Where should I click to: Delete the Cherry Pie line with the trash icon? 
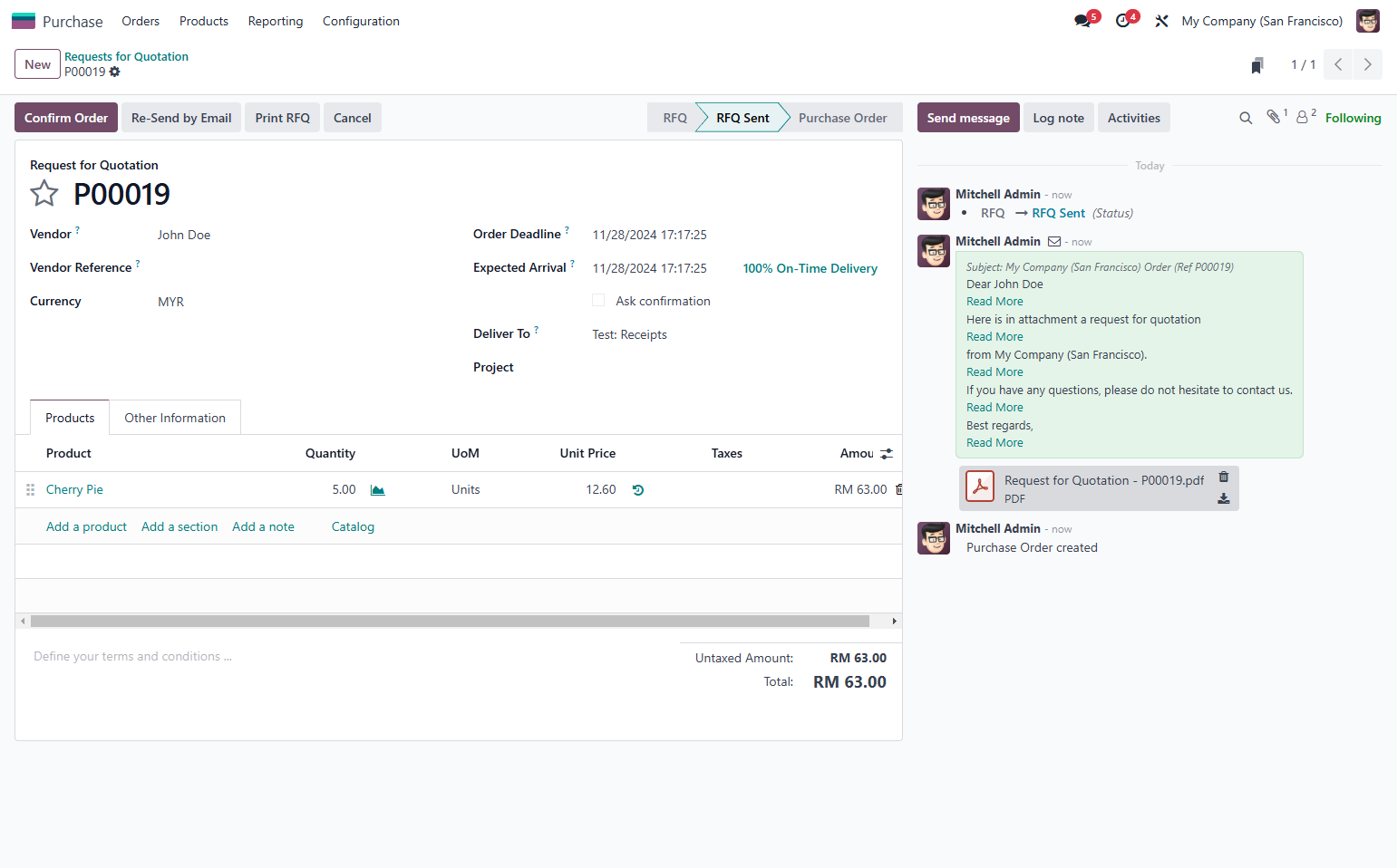click(898, 489)
